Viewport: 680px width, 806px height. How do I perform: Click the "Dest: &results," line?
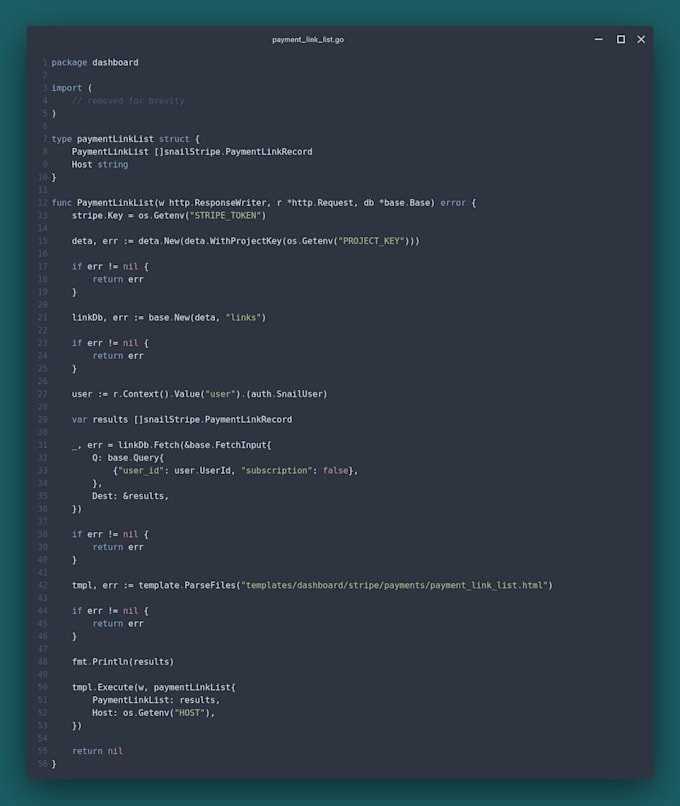coord(130,495)
